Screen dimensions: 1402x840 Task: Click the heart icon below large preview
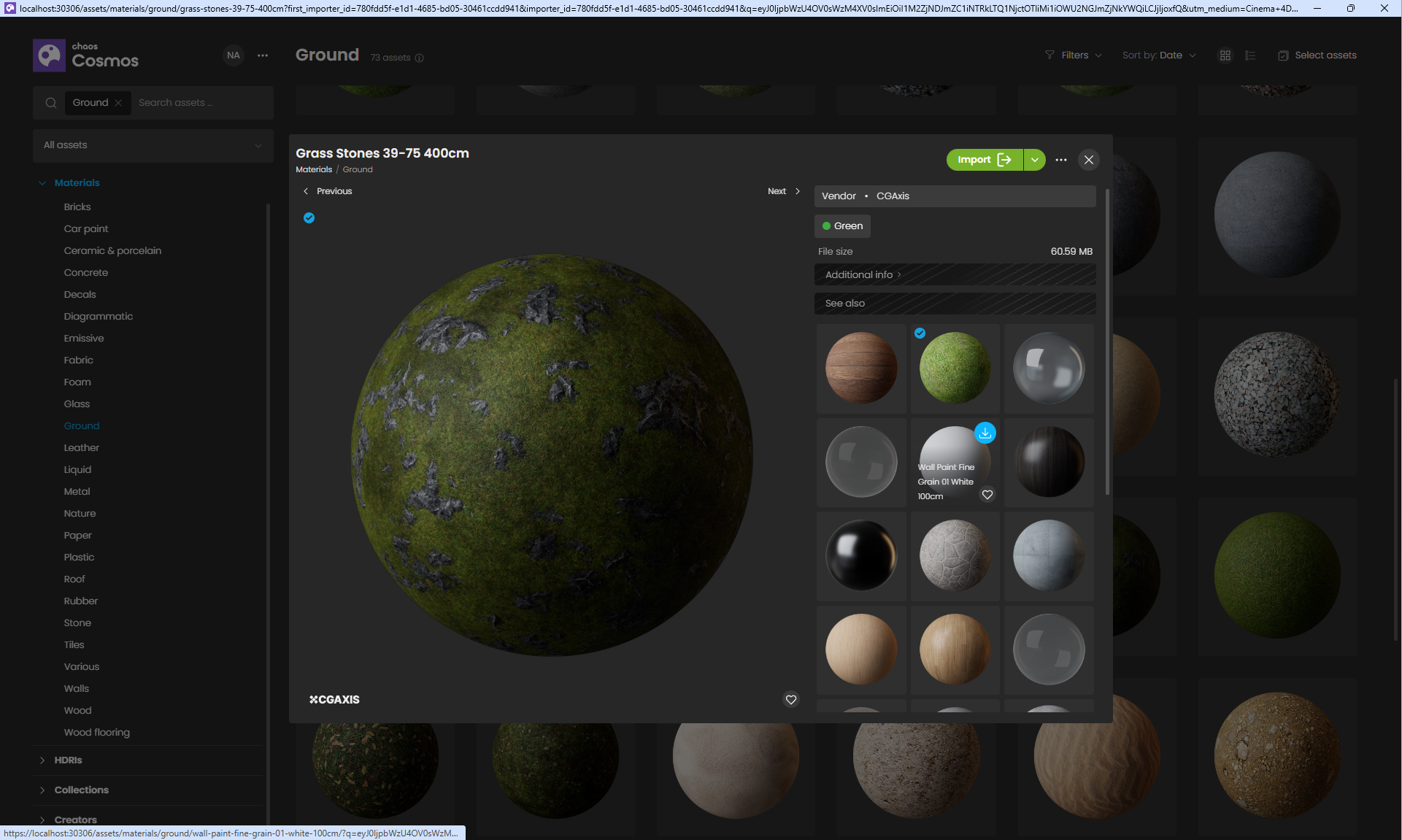tap(790, 699)
